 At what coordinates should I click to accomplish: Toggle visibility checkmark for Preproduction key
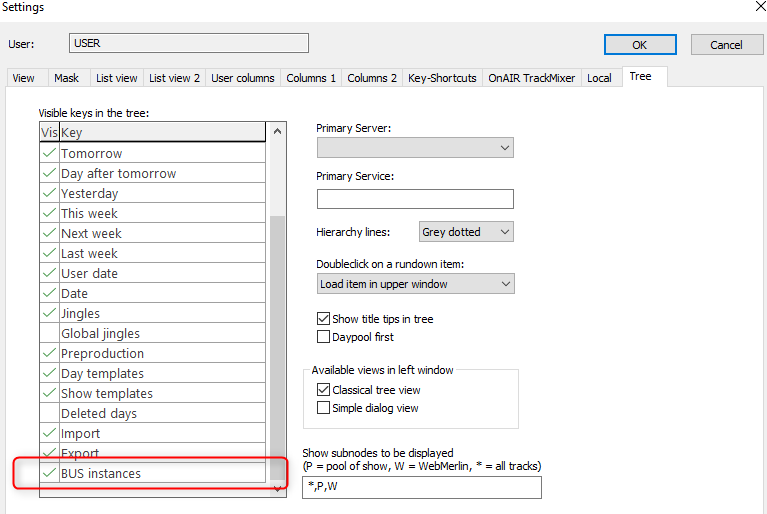point(48,354)
